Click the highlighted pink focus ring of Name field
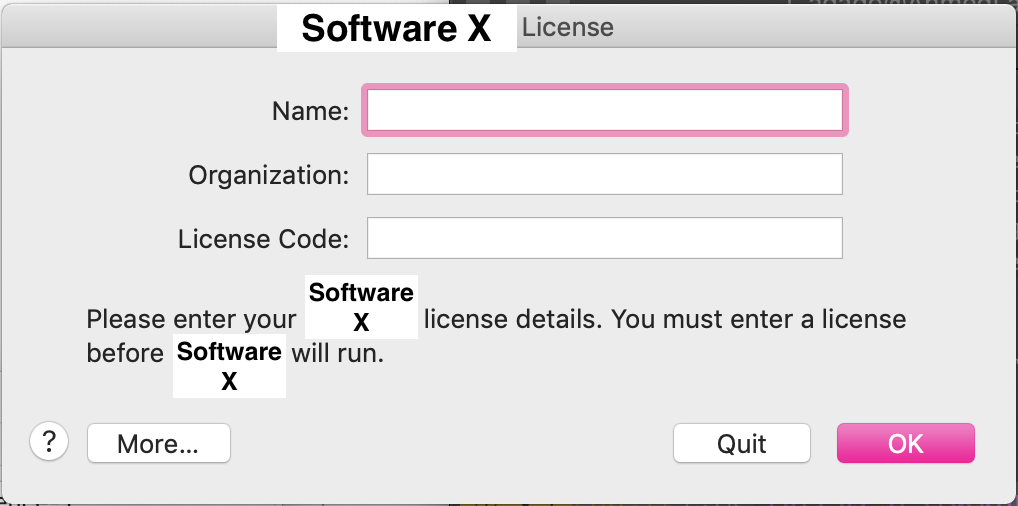 (x=604, y=86)
